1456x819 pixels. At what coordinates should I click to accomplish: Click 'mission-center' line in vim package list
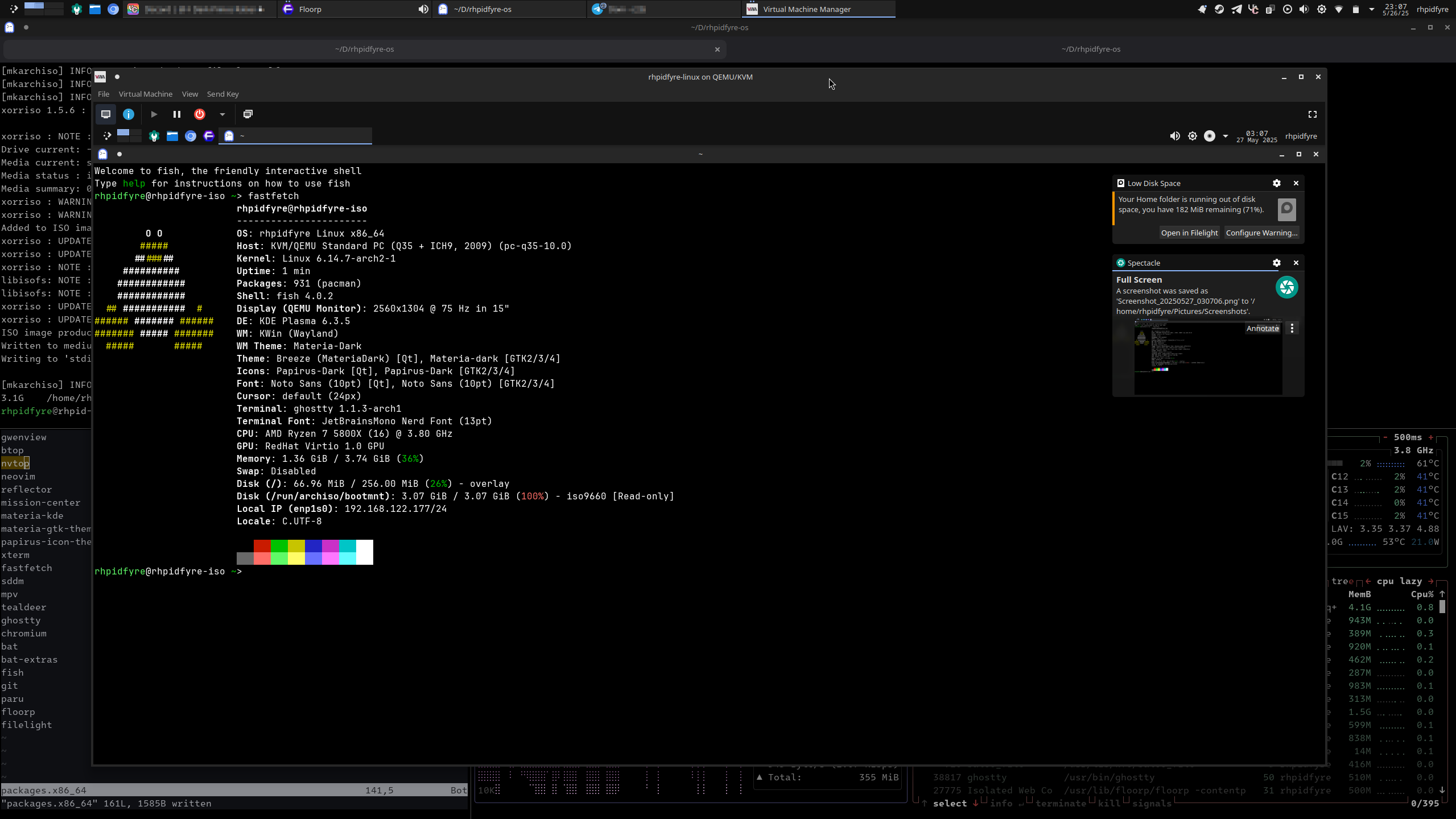(41, 503)
